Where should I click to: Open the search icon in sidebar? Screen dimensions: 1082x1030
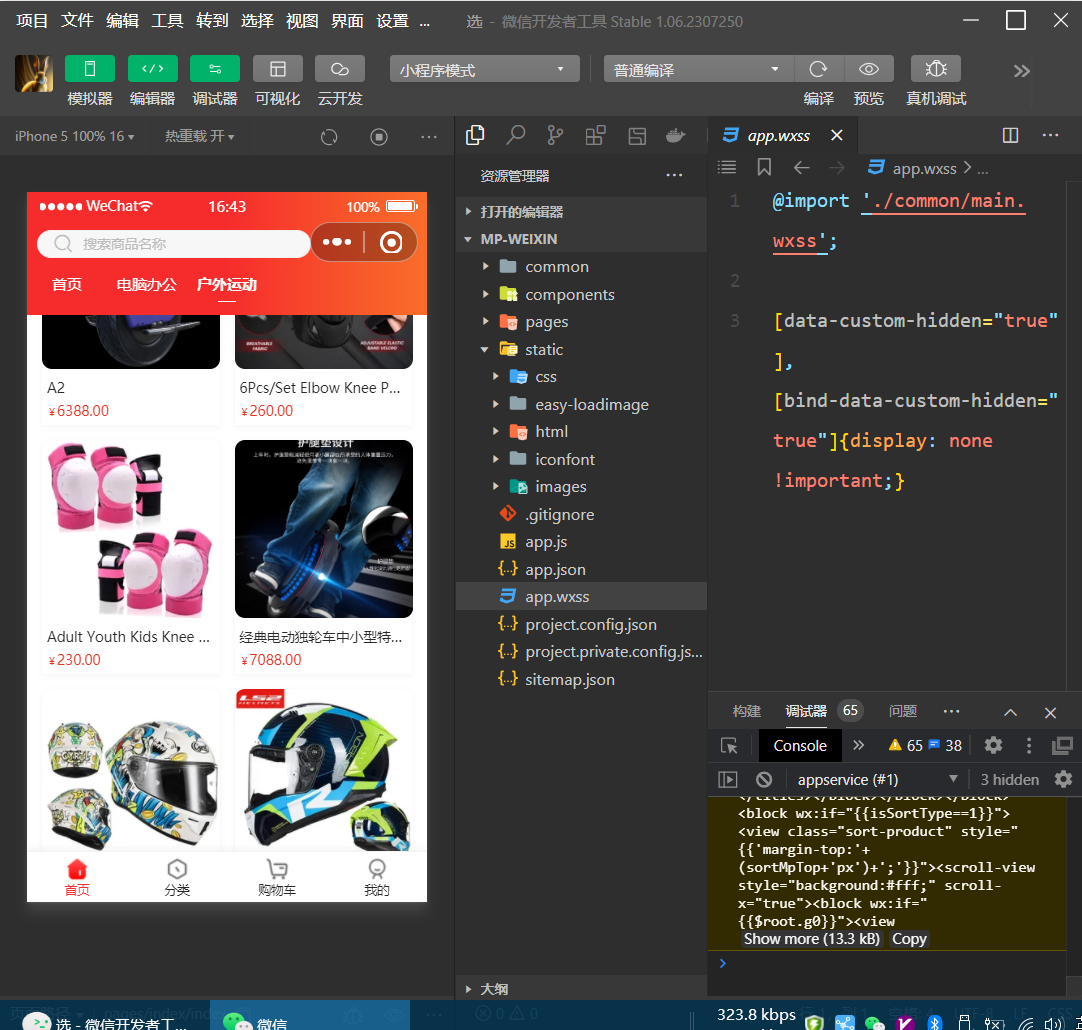[516, 135]
